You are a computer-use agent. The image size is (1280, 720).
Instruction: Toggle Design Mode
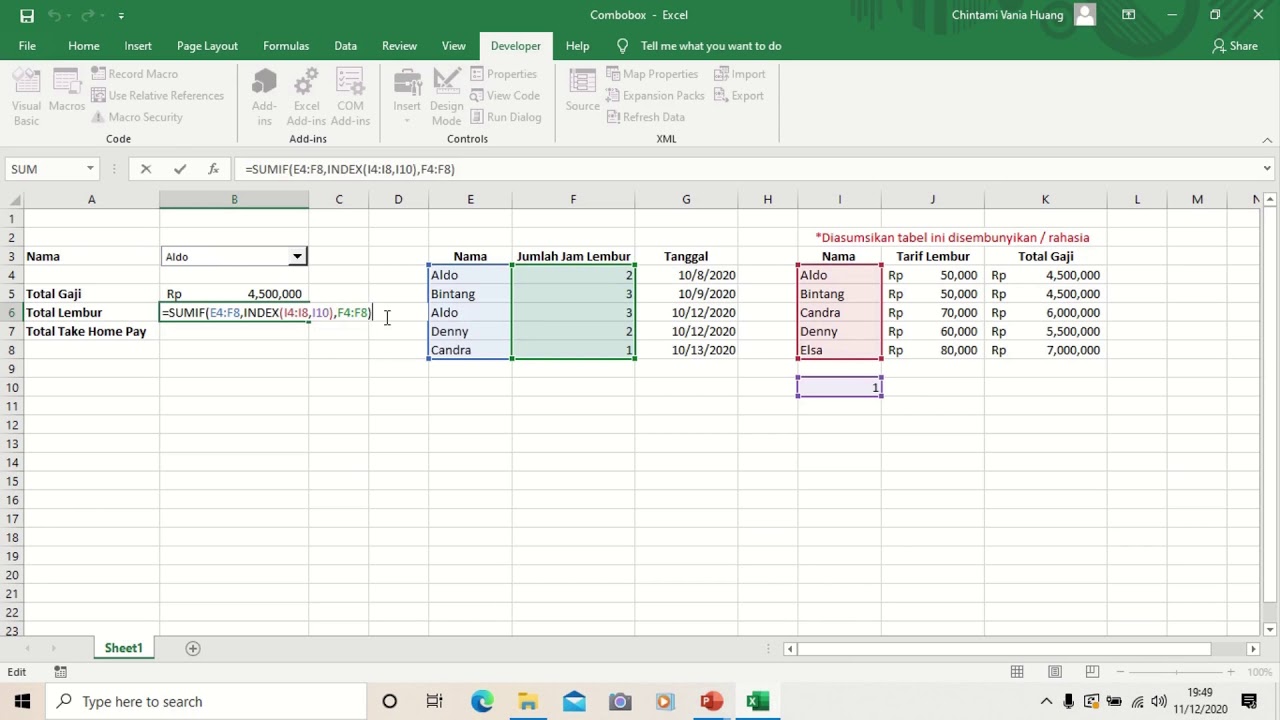pos(446,98)
